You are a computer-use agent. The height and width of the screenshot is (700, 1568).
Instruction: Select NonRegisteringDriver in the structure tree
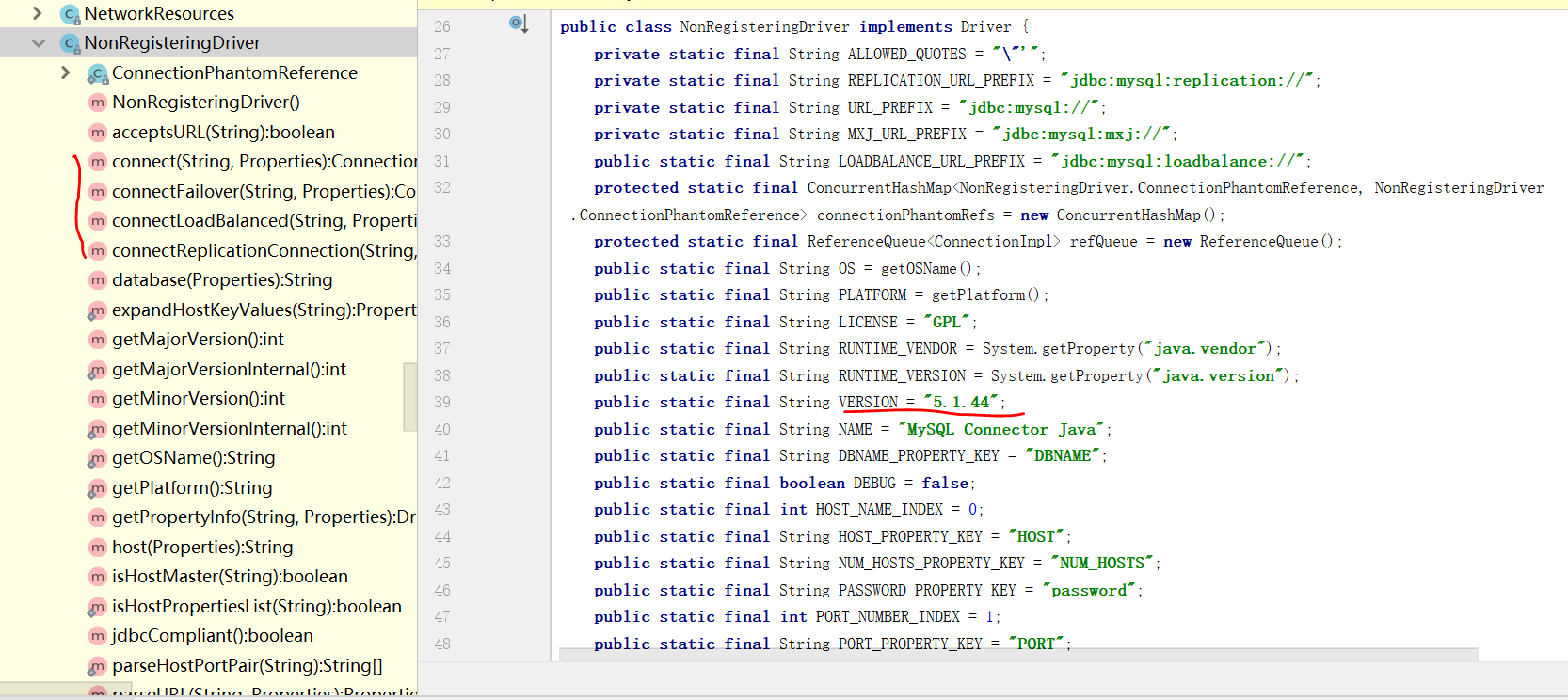point(172,42)
